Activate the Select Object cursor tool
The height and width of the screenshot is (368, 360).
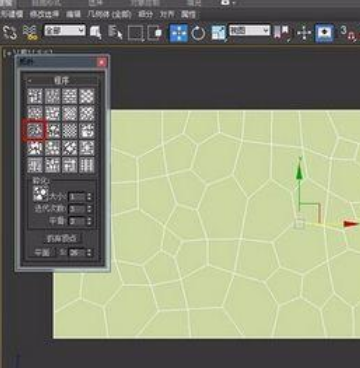click(96, 33)
